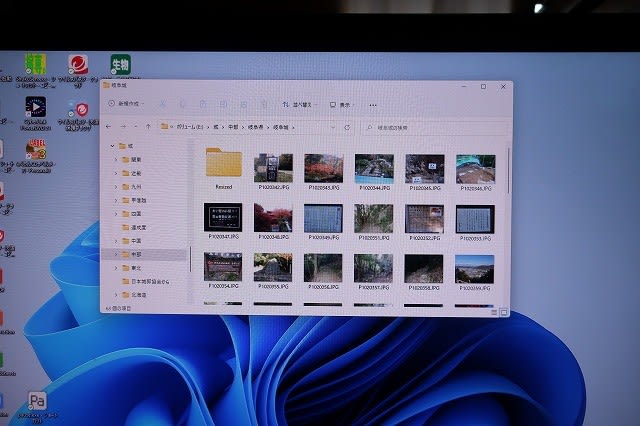Select the 東北 folder in the navigation pane
The width and height of the screenshot is (640, 426).
click(136, 267)
